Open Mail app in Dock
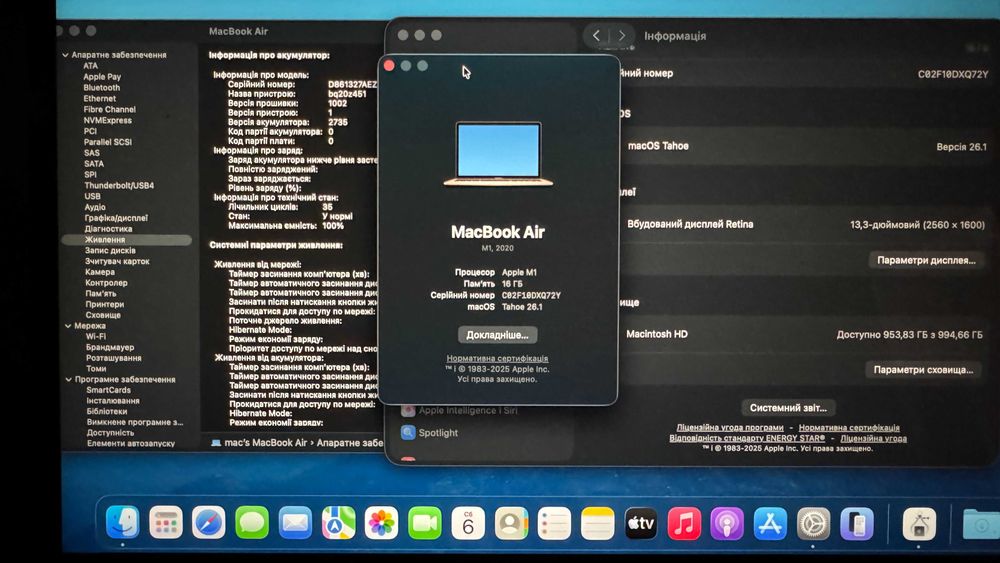The height and width of the screenshot is (563, 1000). tap(295, 523)
